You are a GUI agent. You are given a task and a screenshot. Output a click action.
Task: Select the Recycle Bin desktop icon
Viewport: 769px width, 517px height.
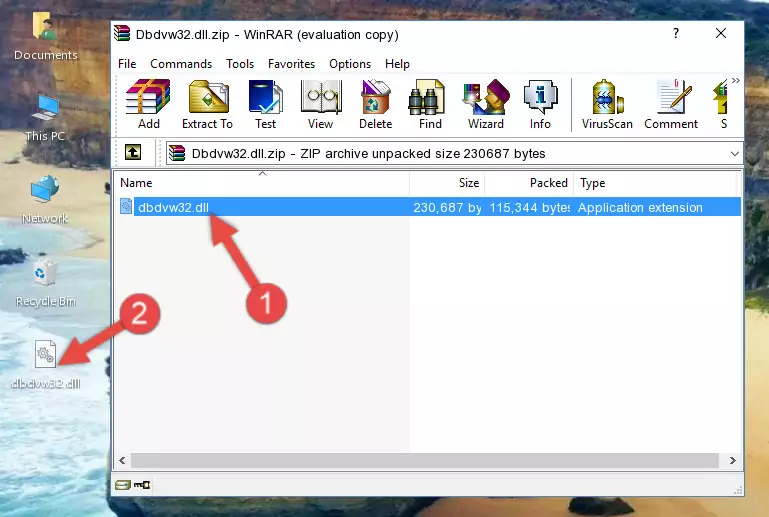coord(46,283)
